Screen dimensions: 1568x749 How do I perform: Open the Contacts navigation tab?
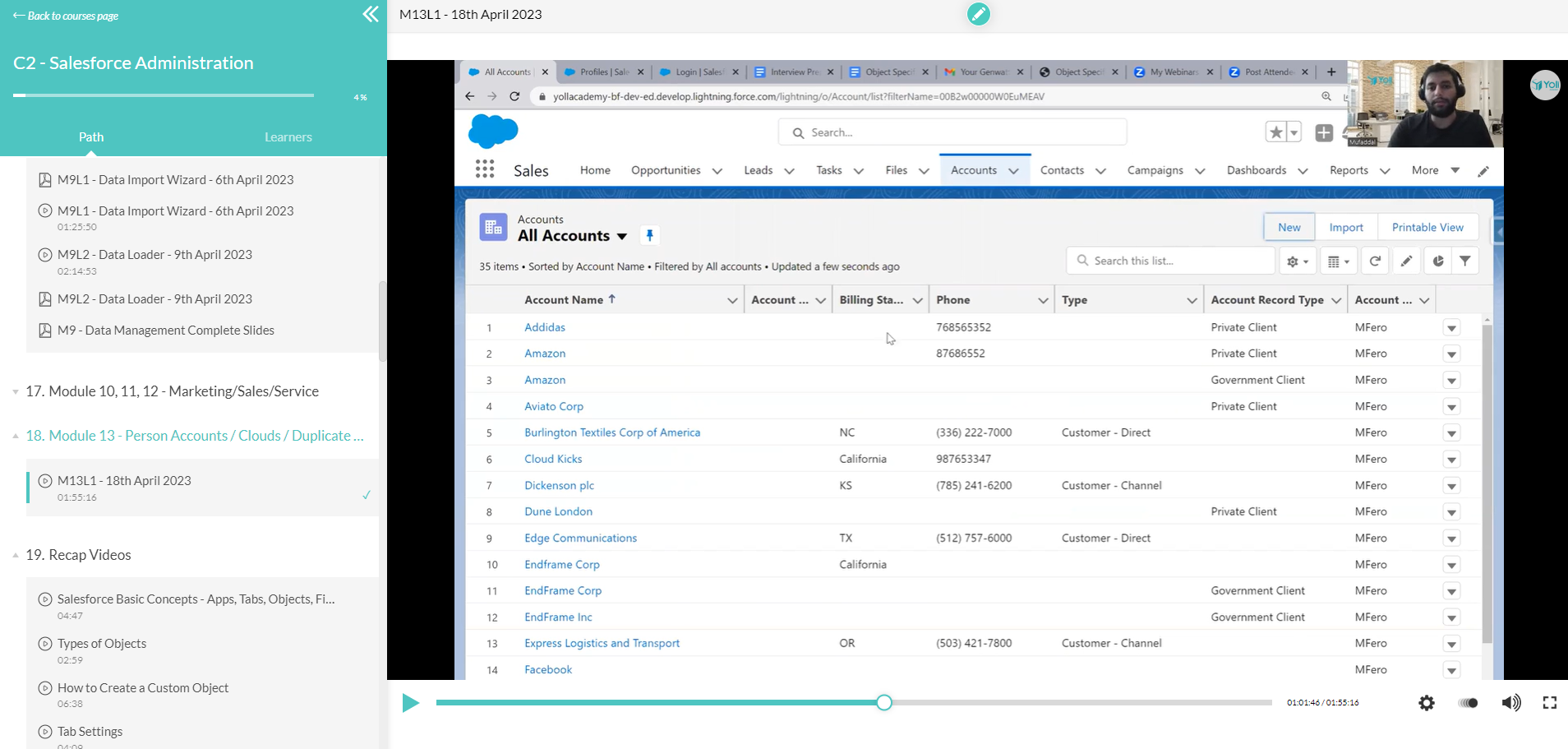[1062, 170]
